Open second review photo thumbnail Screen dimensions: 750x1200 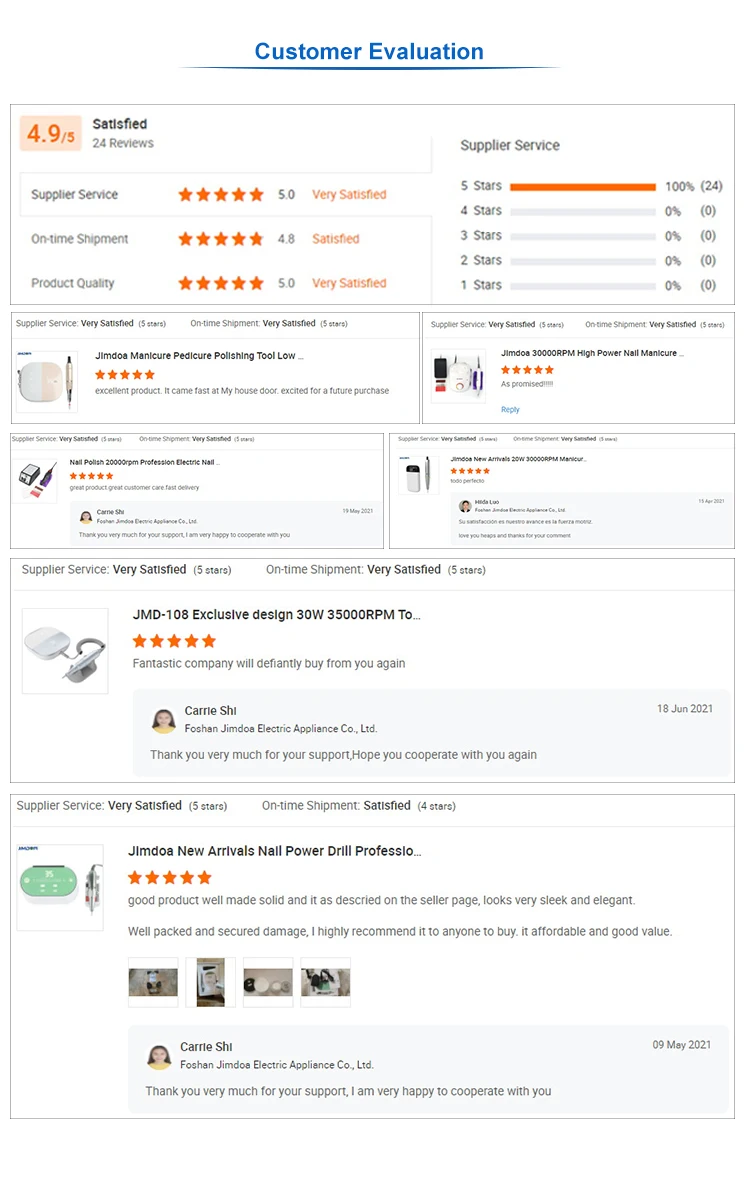pos(211,982)
